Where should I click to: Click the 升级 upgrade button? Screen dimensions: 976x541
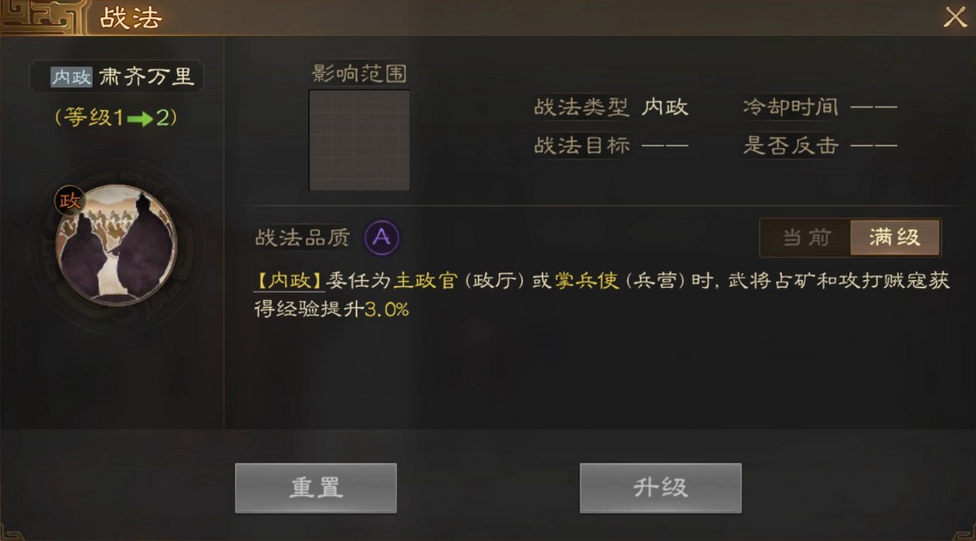coord(660,488)
